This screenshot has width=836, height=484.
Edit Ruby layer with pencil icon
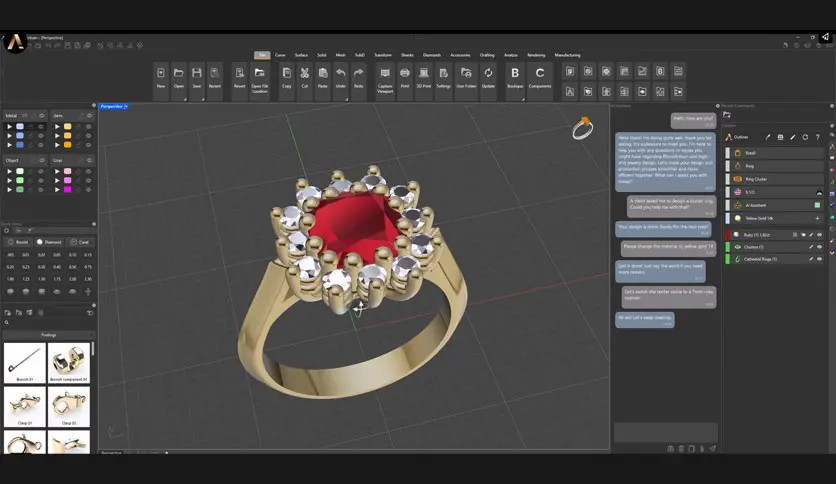click(x=811, y=235)
